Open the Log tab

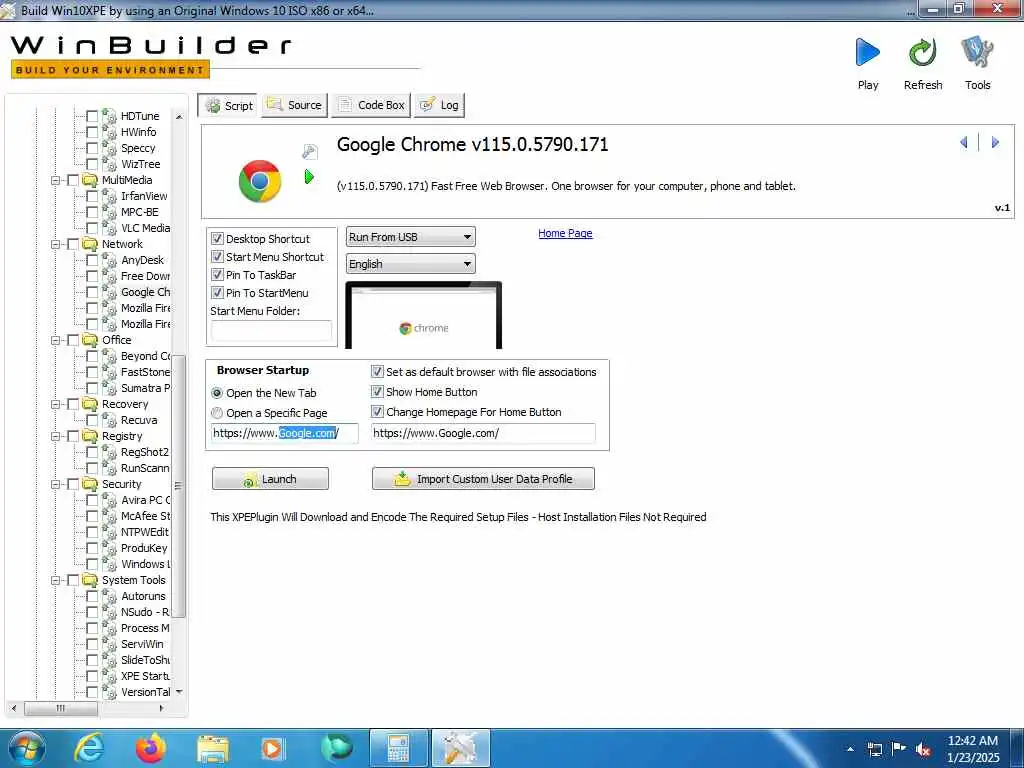440,105
